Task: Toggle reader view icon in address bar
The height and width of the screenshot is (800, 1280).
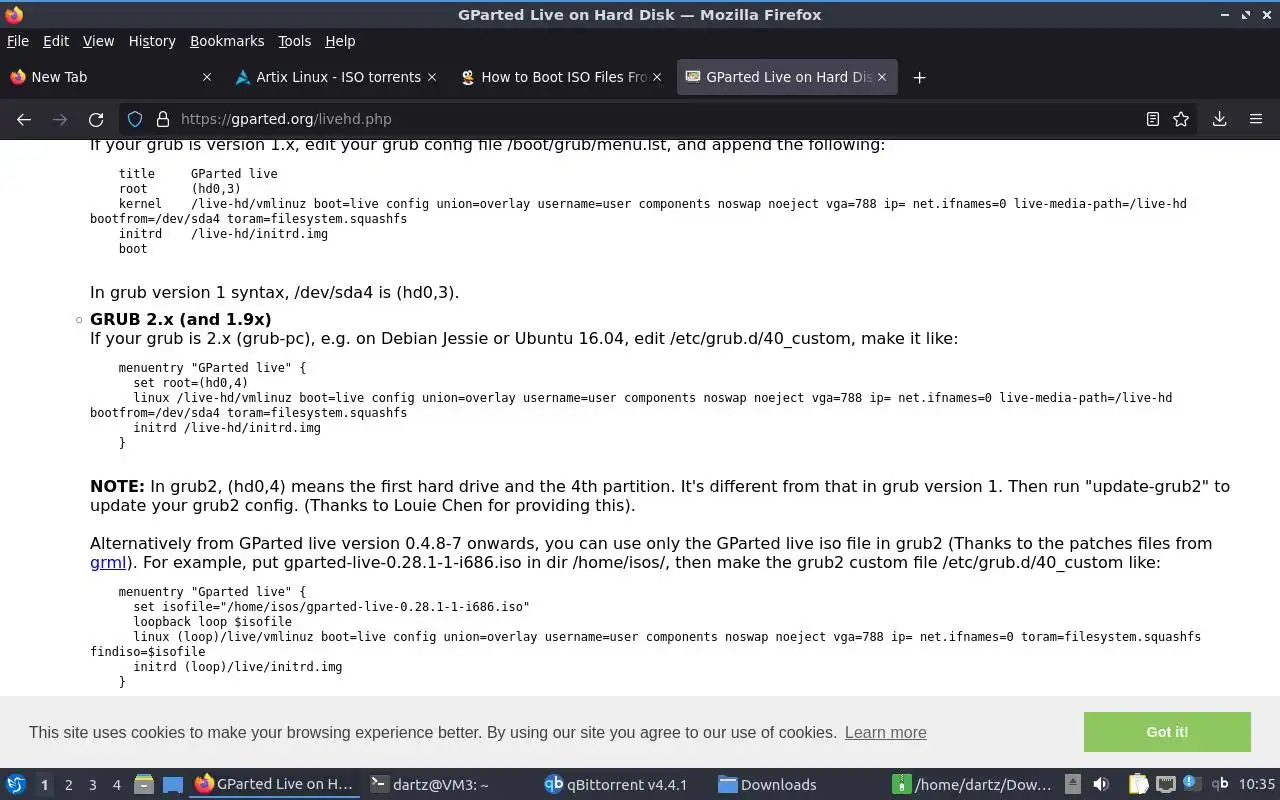Action: pos(1153,119)
